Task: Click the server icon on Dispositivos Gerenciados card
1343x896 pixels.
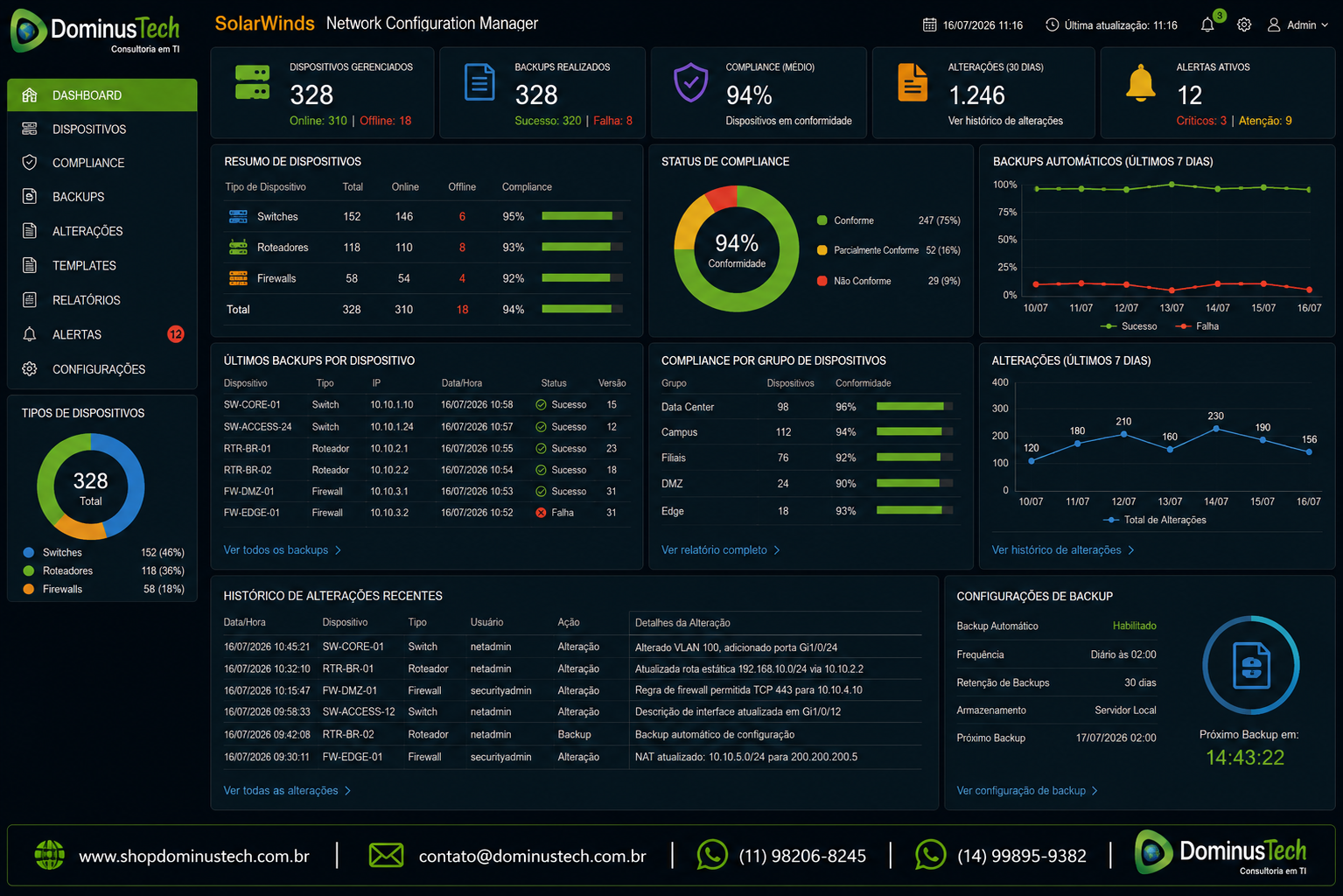Action: click(253, 82)
